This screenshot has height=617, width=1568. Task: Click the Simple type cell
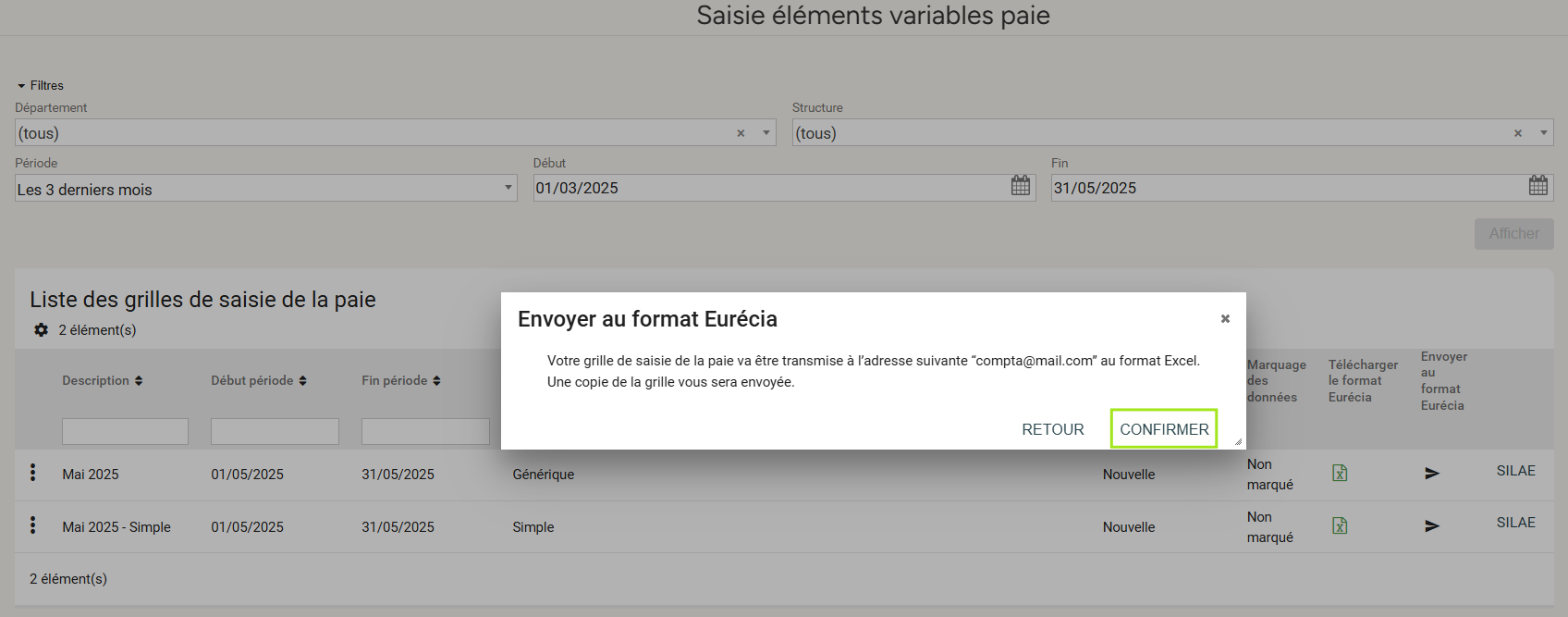coord(533,527)
